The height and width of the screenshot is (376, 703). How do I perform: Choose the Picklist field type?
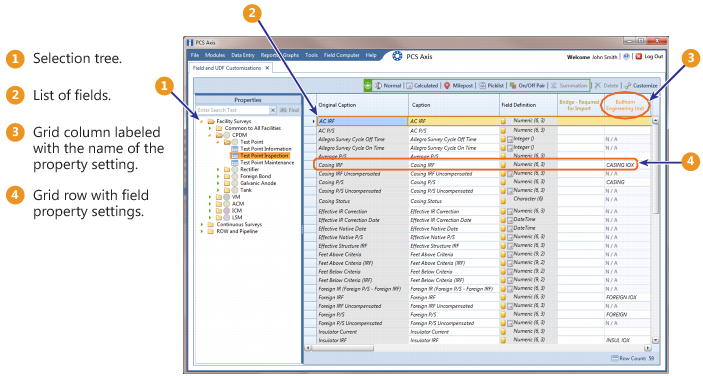(x=491, y=85)
